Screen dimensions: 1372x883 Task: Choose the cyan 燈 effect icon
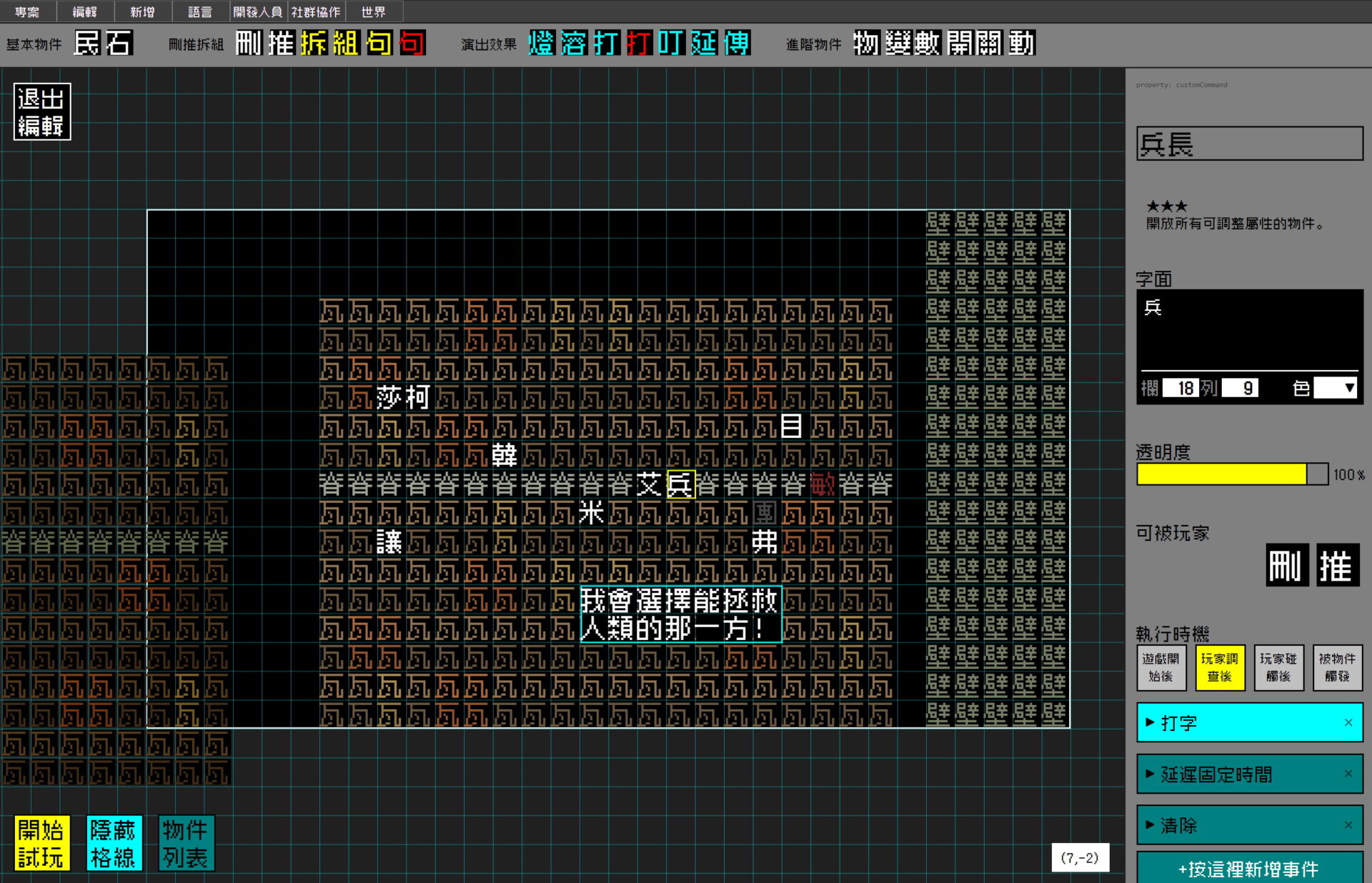541,44
